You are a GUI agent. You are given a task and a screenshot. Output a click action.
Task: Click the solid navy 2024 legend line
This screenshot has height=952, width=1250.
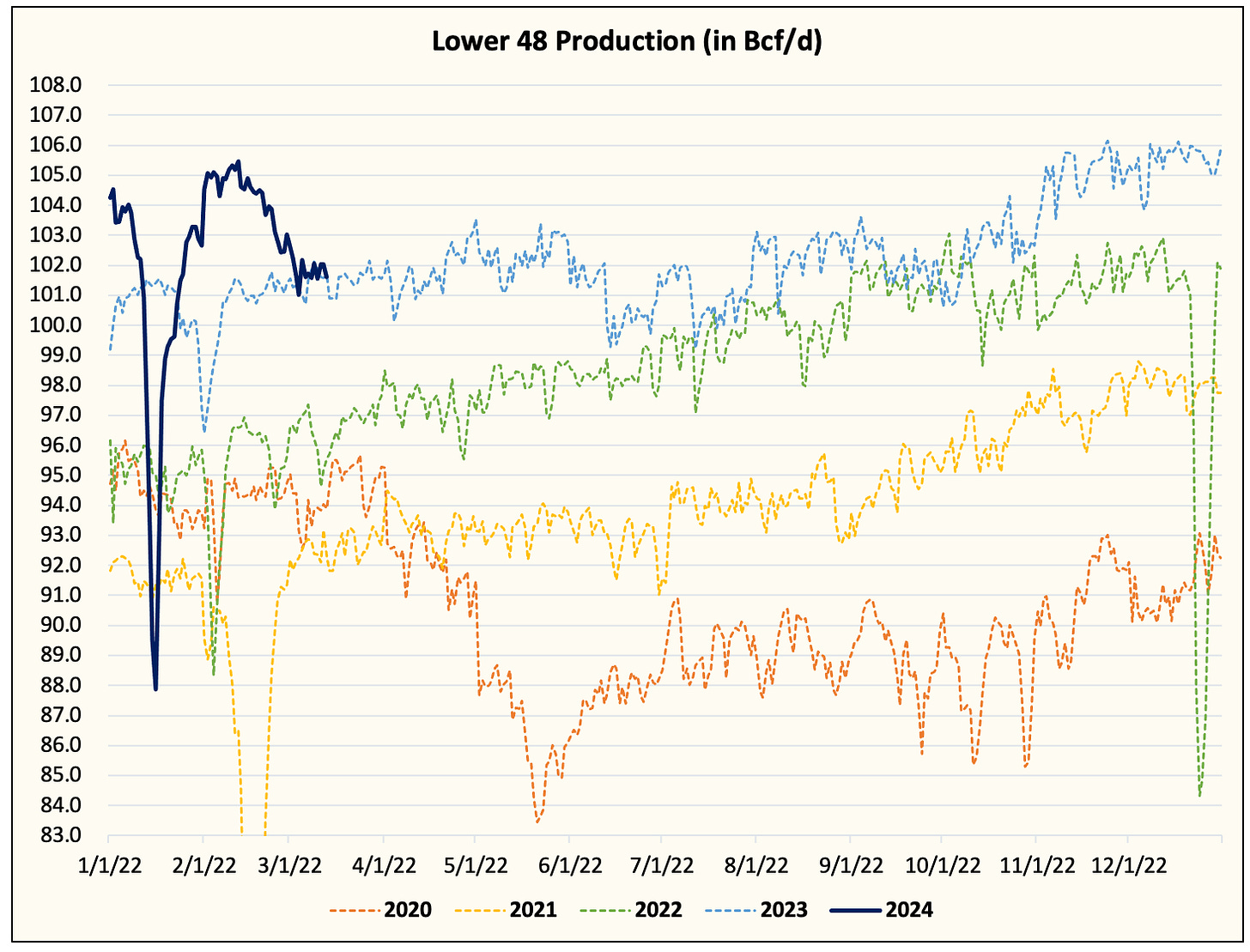(x=857, y=910)
